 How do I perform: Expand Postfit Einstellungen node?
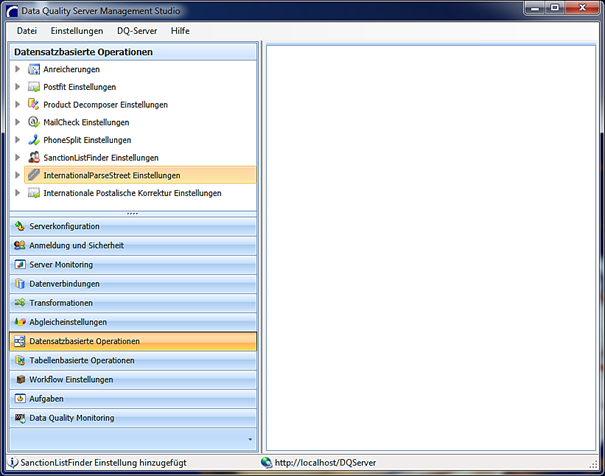tap(17, 87)
